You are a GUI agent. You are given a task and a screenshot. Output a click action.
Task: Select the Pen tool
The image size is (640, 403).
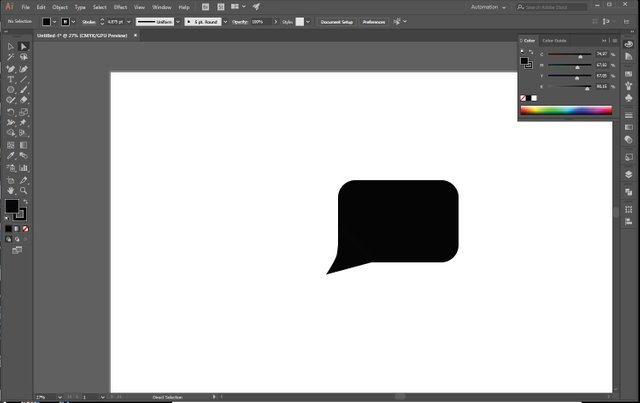coord(11,69)
